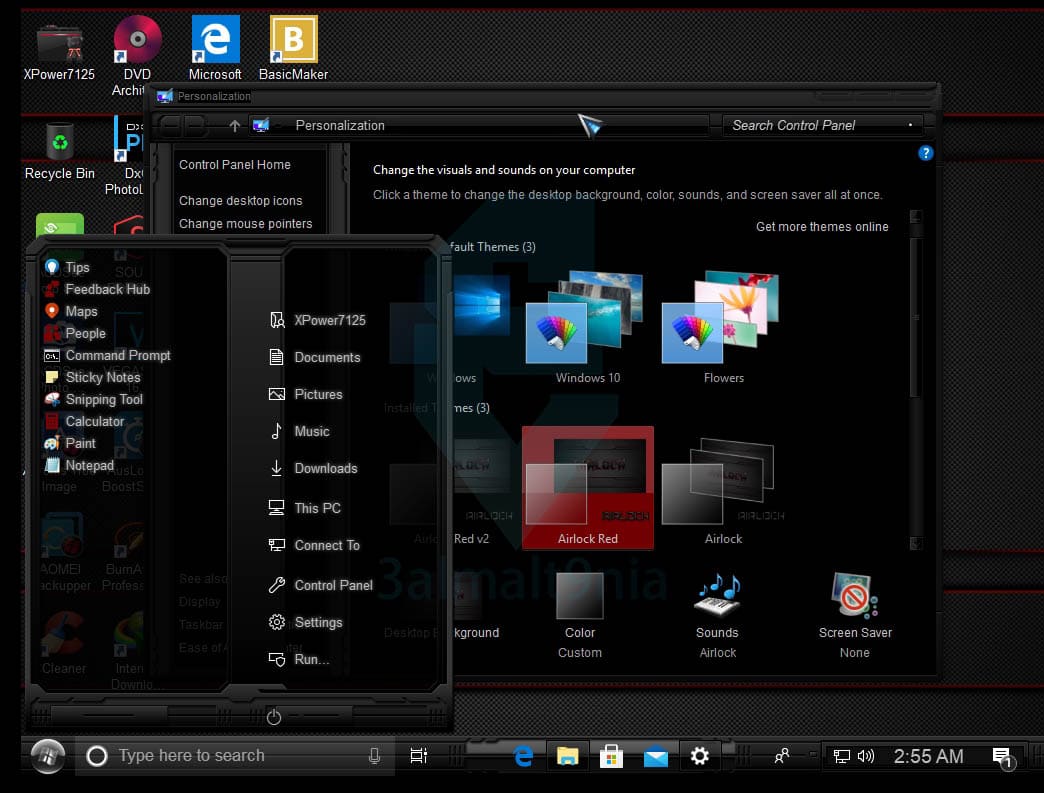Open Calculator from Start menu

pyautogui.click(x=84, y=421)
